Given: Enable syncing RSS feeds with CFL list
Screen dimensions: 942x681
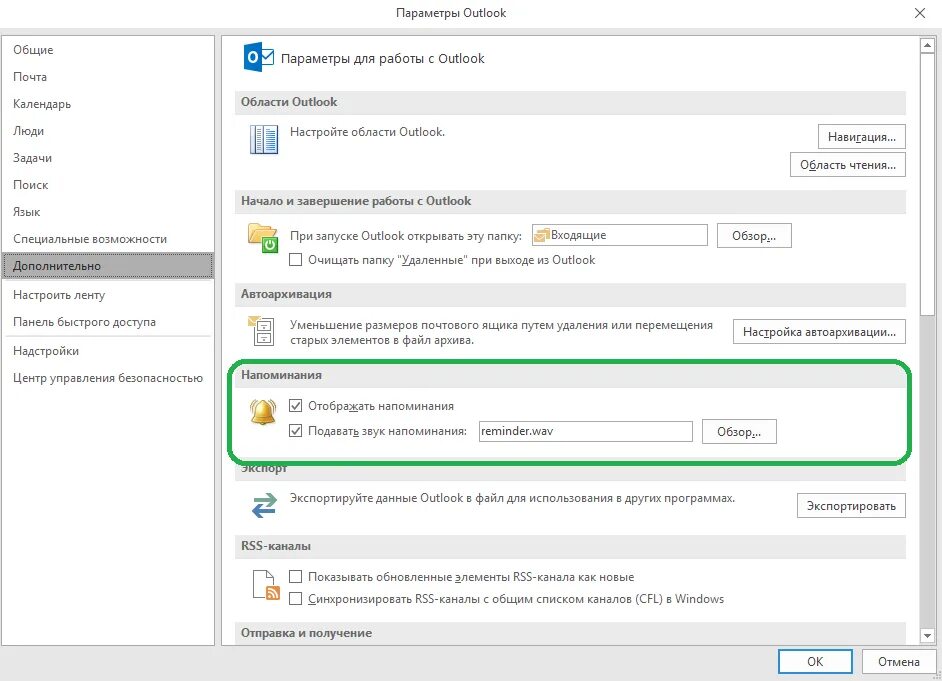Looking at the screenshot, I should click(295, 599).
